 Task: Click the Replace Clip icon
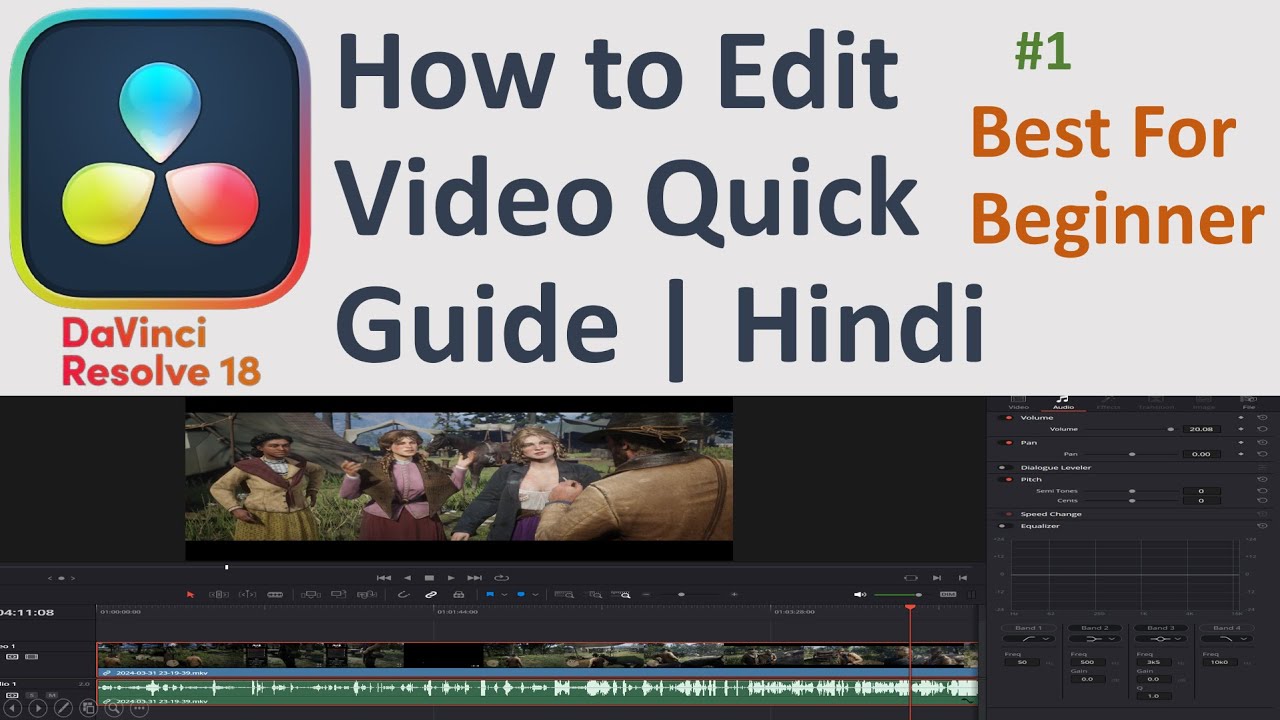tap(367, 594)
